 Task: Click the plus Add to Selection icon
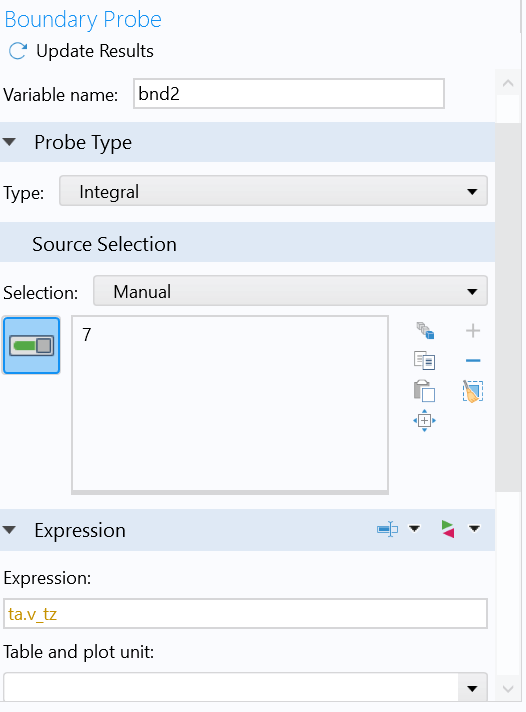pyautogui.click(x=473, y=331)
